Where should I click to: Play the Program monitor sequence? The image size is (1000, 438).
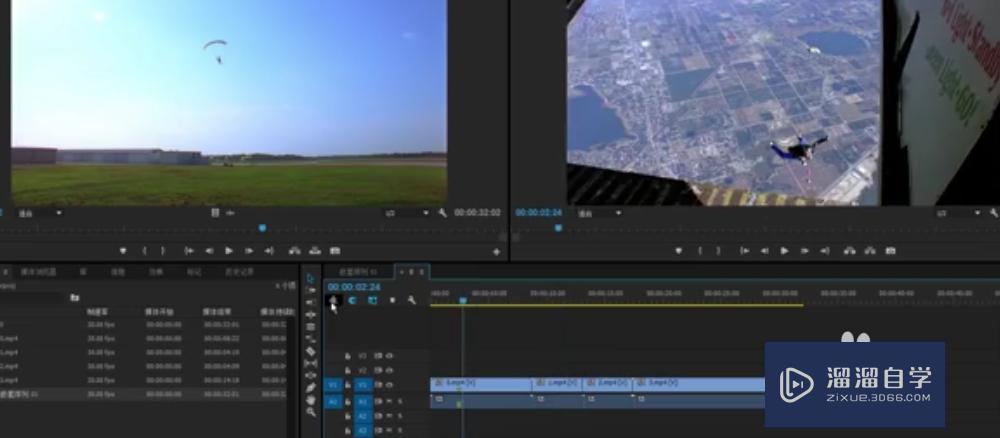coord(784,251)
